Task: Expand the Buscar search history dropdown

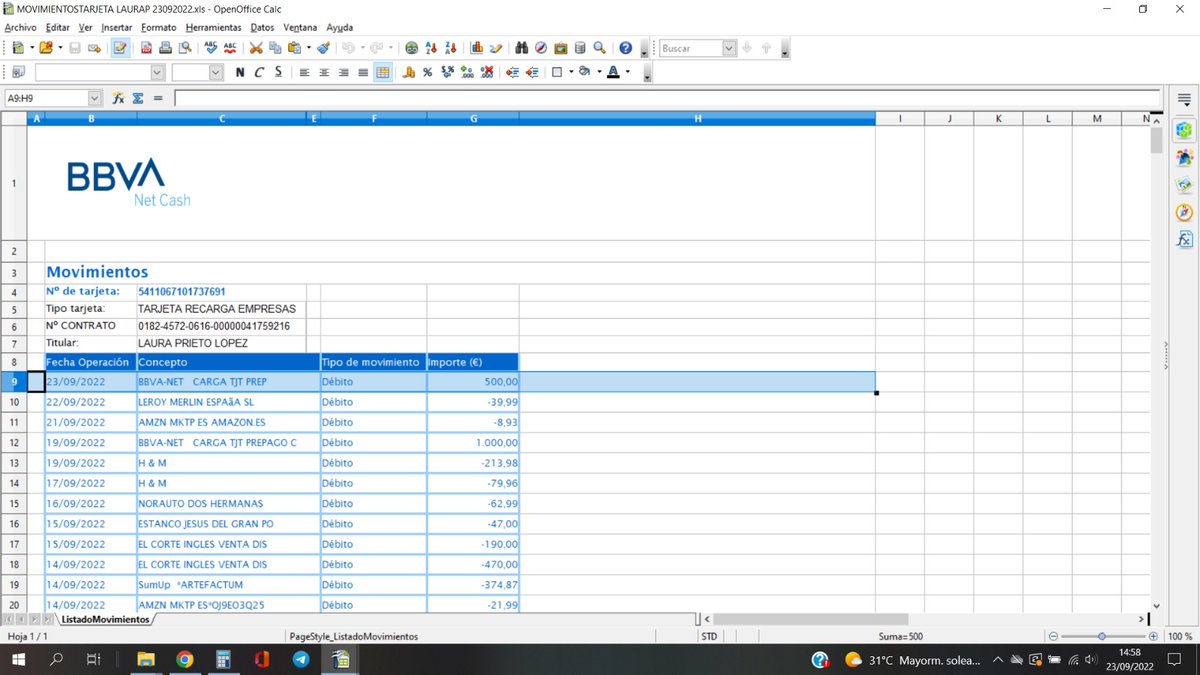Action: click(x=729, y=48)
